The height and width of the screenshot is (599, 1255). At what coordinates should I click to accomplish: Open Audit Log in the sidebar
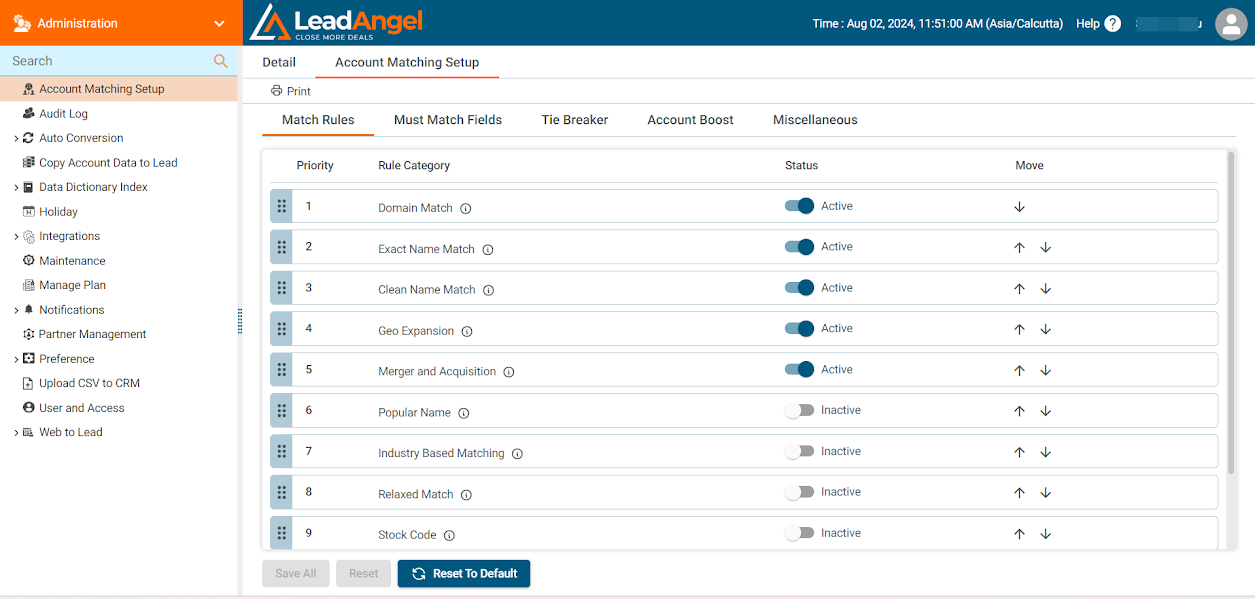tap(63, 114)
